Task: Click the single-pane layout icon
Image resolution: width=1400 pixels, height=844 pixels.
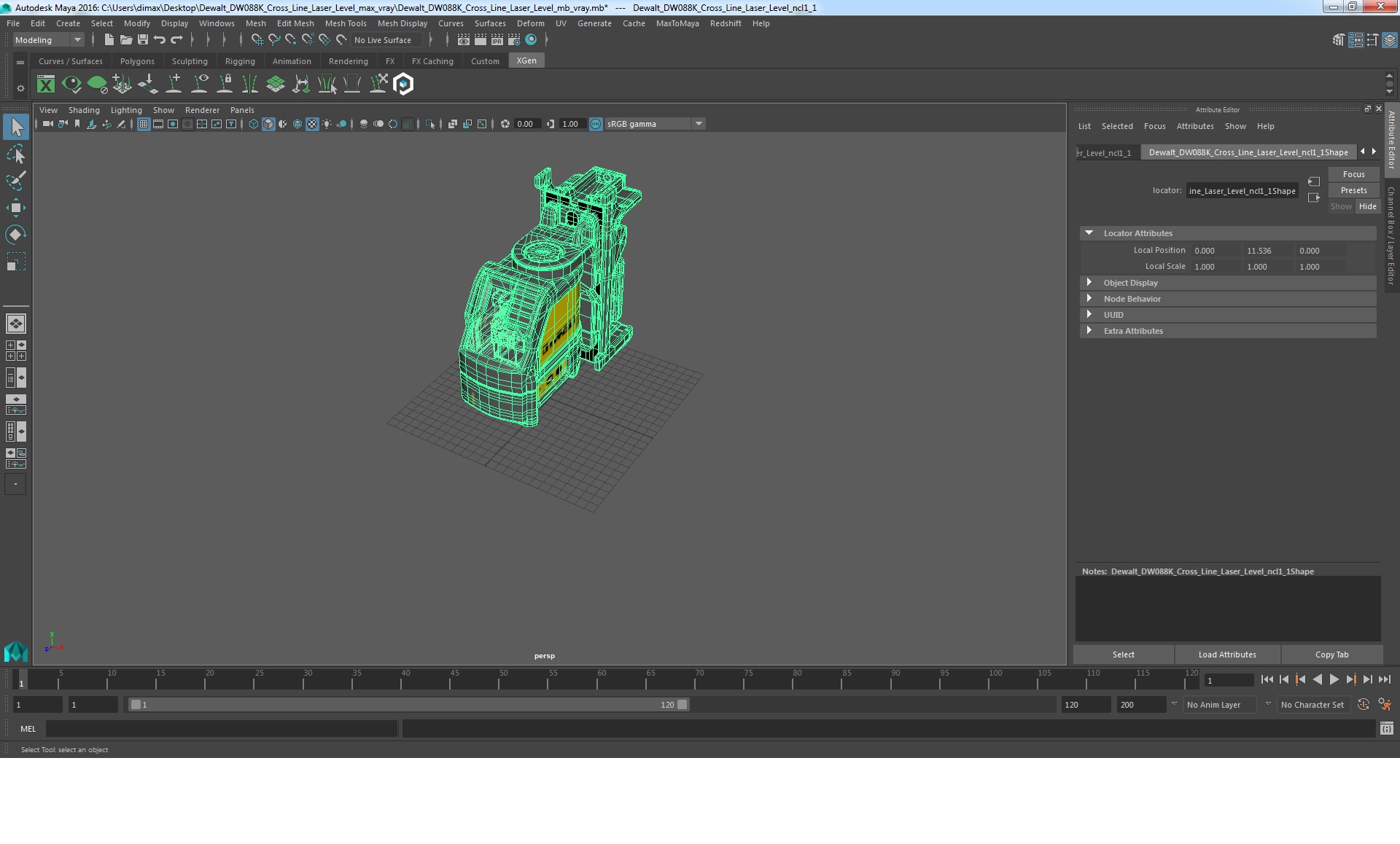Action: click(x=15, y=323)
